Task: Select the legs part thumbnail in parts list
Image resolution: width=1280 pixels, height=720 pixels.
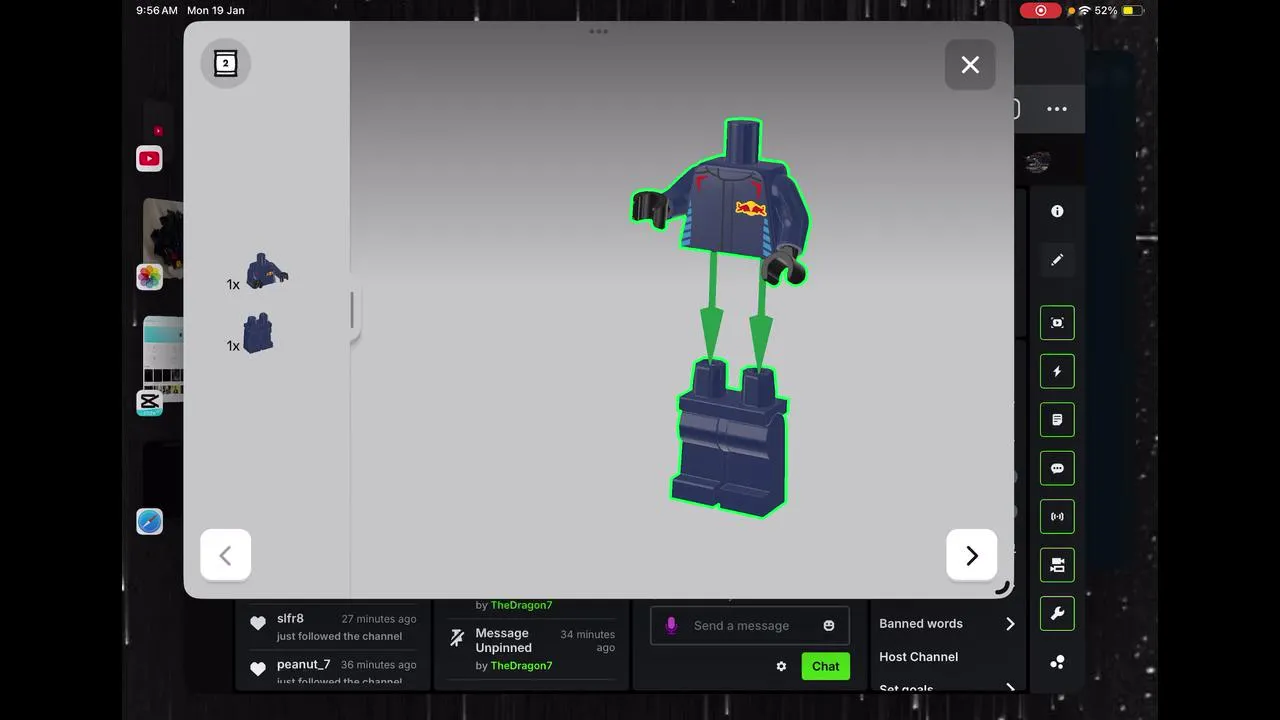Action: [x=259, y=333]
